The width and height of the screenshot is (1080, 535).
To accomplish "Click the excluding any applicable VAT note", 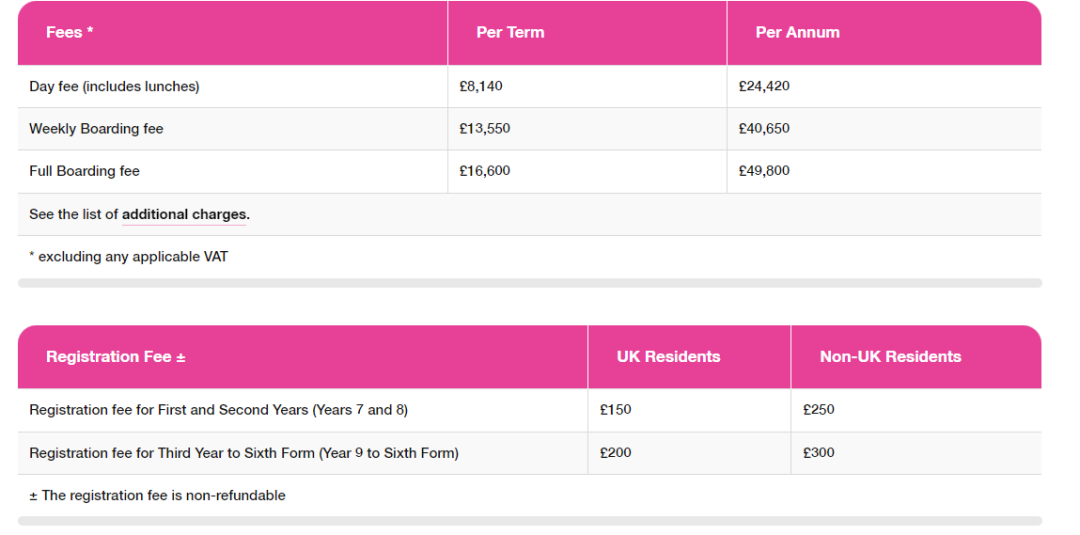I will pyautogui.click(x=128, y=257).
